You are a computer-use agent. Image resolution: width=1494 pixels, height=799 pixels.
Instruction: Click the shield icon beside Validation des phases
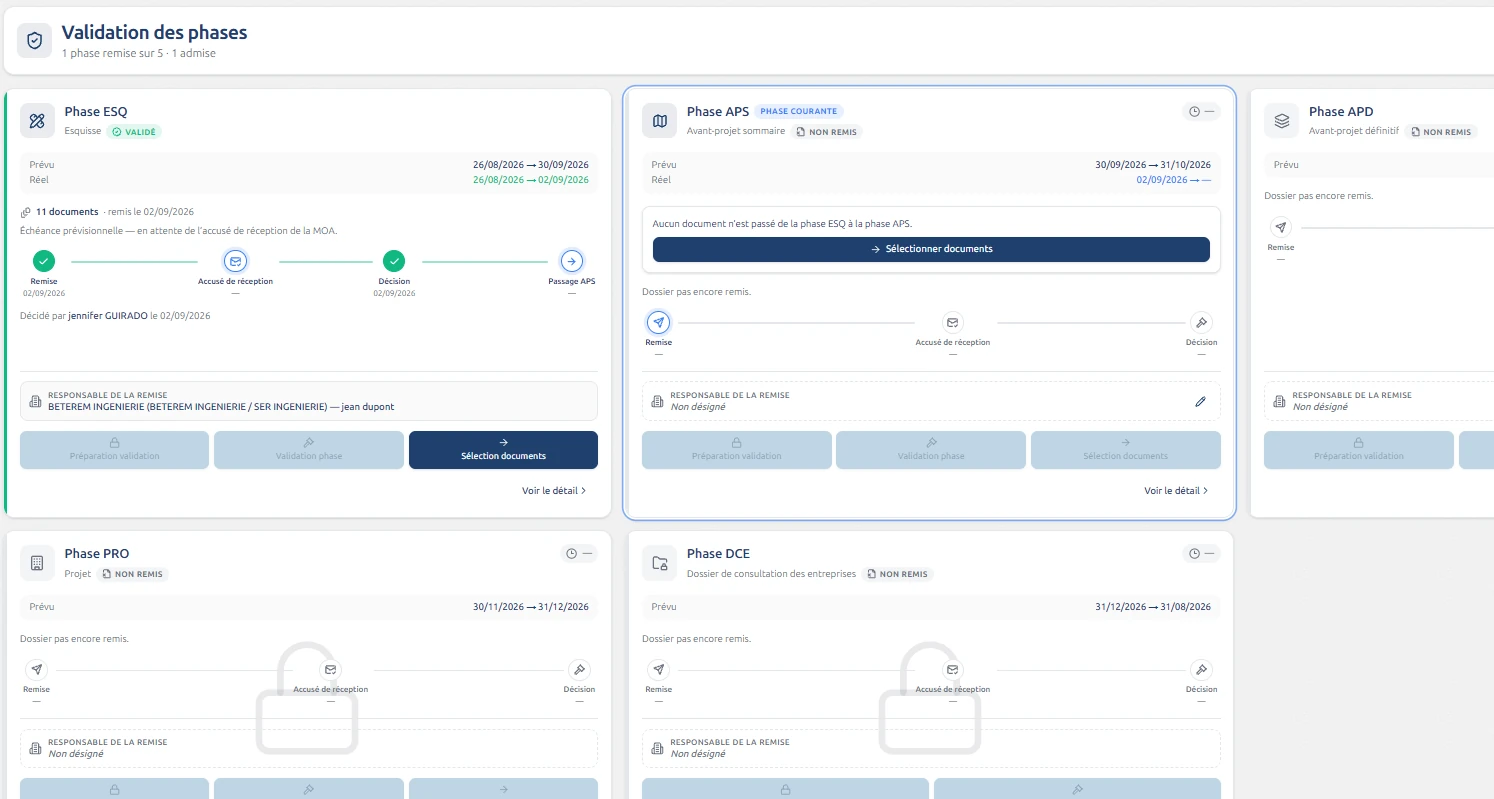35,40
